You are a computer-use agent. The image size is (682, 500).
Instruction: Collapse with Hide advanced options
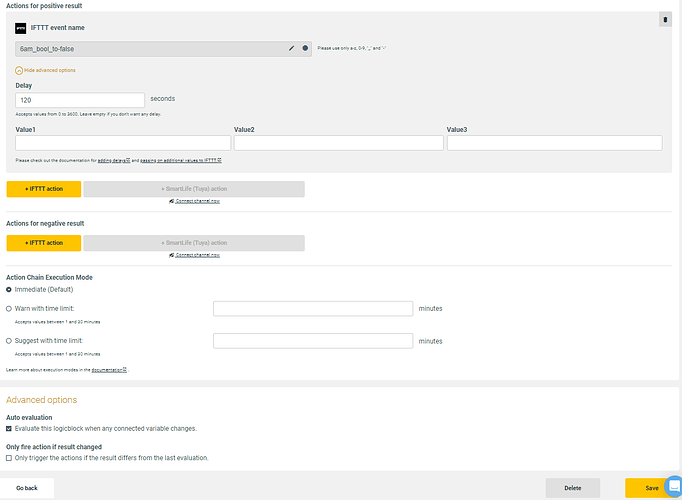click(45, 70)
